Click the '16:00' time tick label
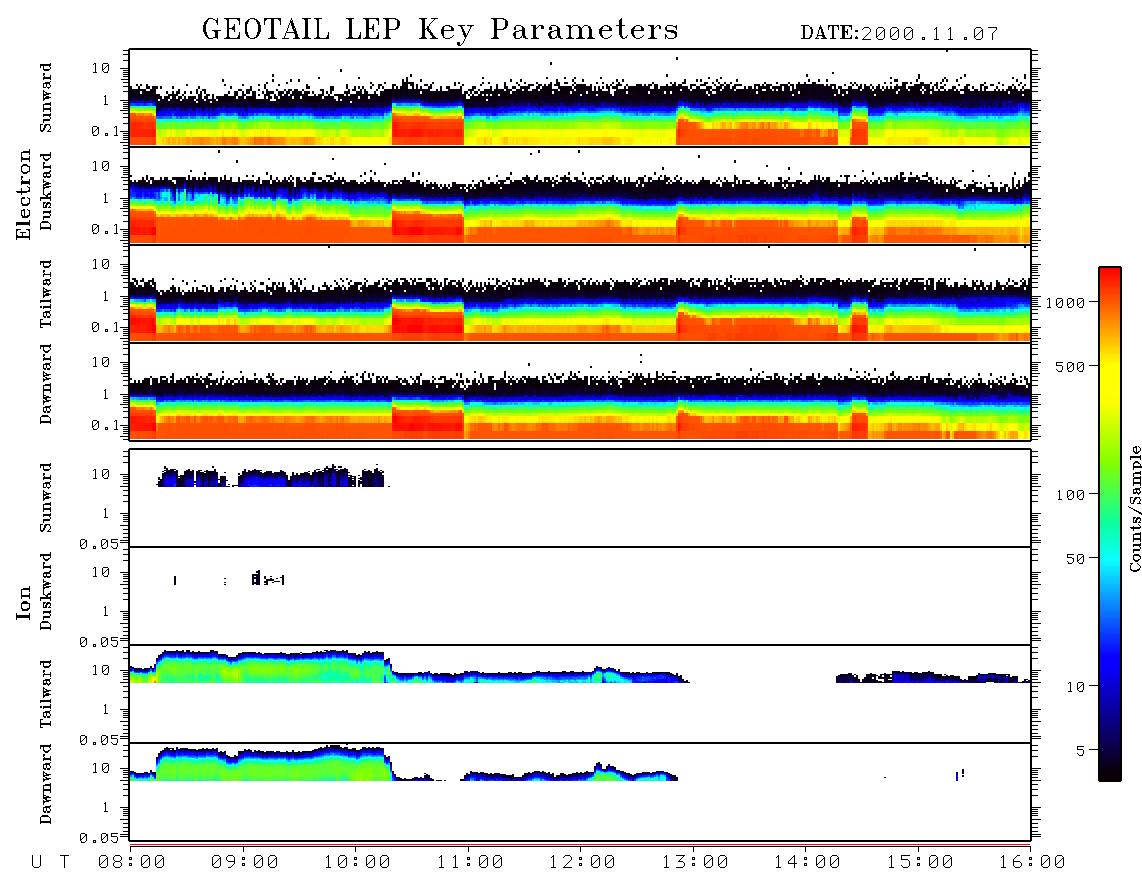 click(1032, 862)
